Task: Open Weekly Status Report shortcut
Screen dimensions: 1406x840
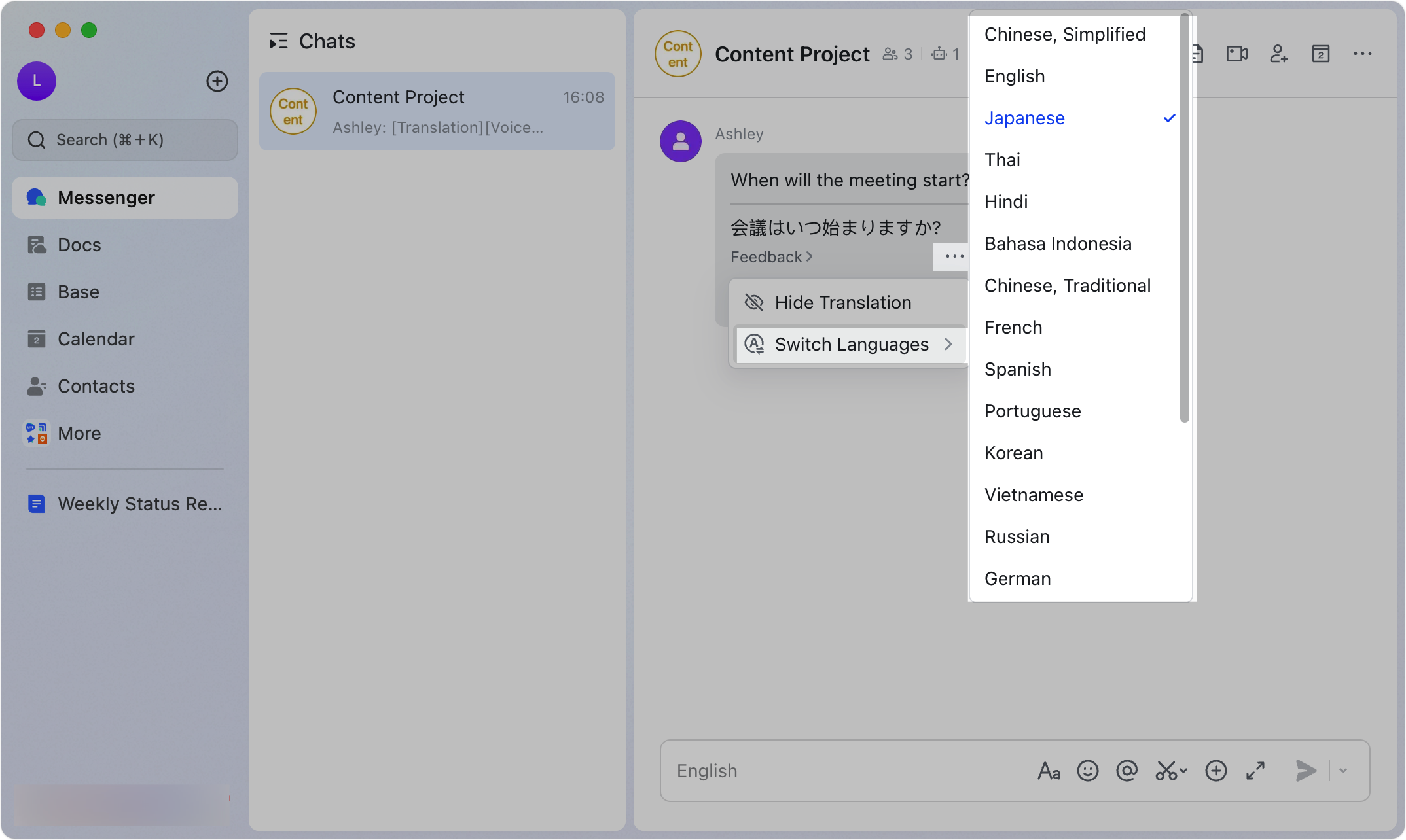Action: click(x=125, y=504)
